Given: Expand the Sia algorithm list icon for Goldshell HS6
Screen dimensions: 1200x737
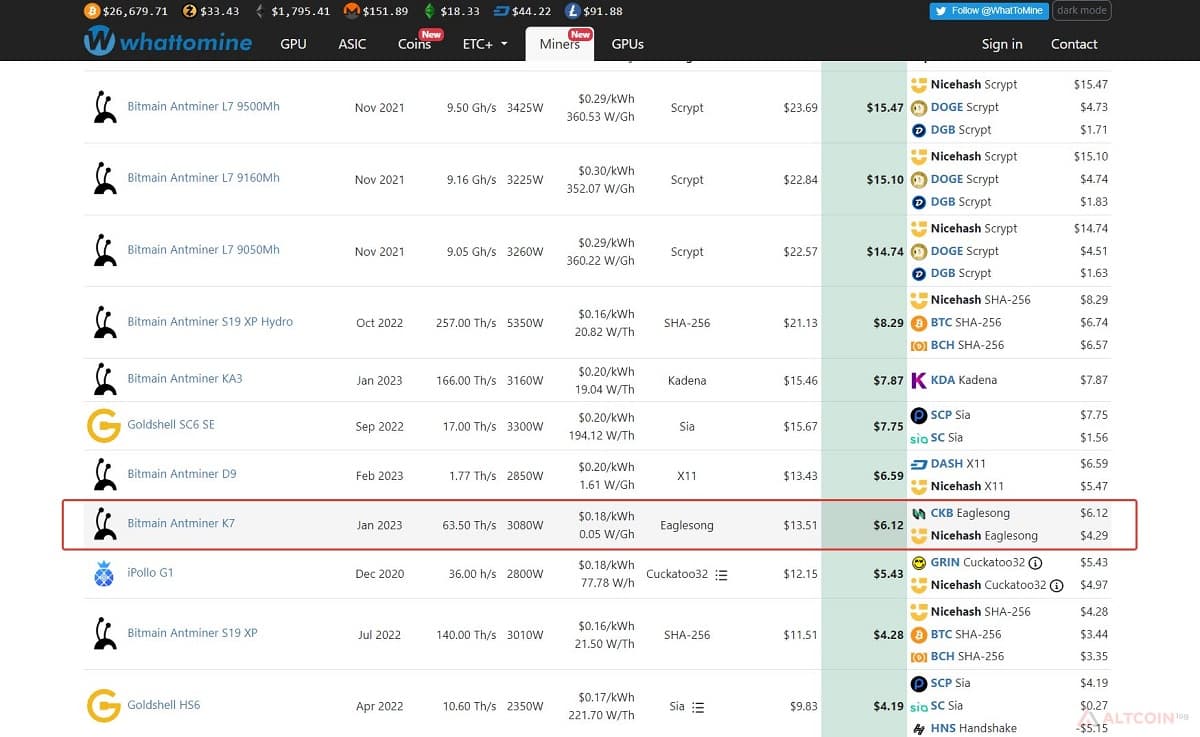Looking at the screenshot, I should 698,707.
